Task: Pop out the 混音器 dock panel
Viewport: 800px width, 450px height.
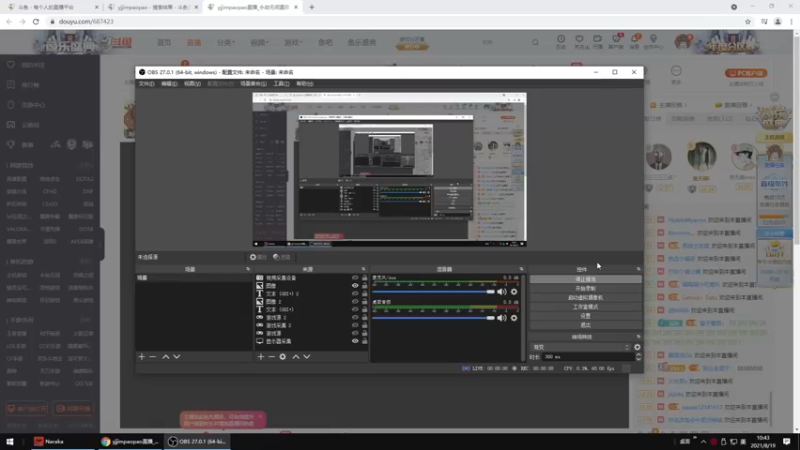Action: [521, 269]
